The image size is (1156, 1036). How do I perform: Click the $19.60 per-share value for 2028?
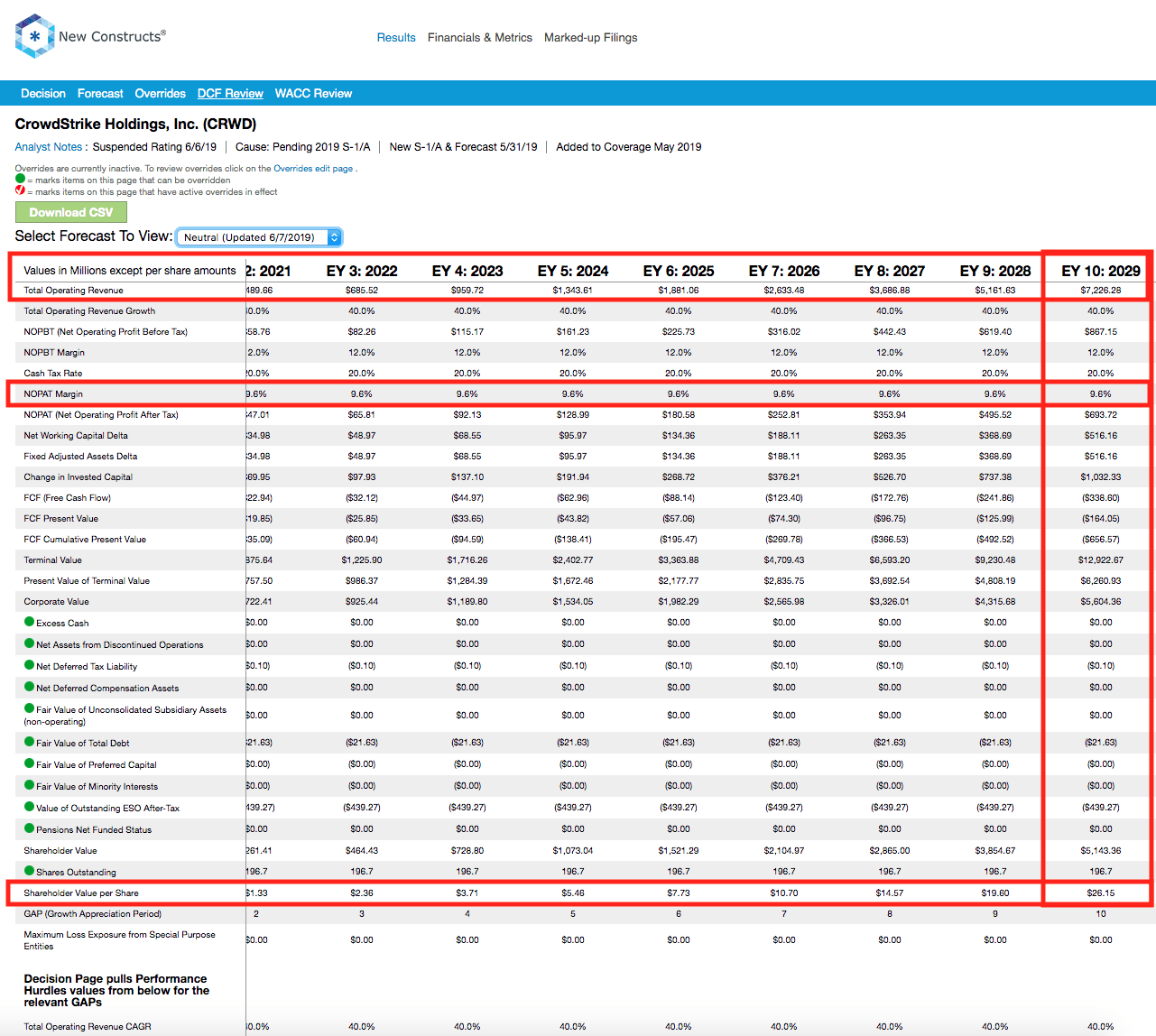pos(995,893)
